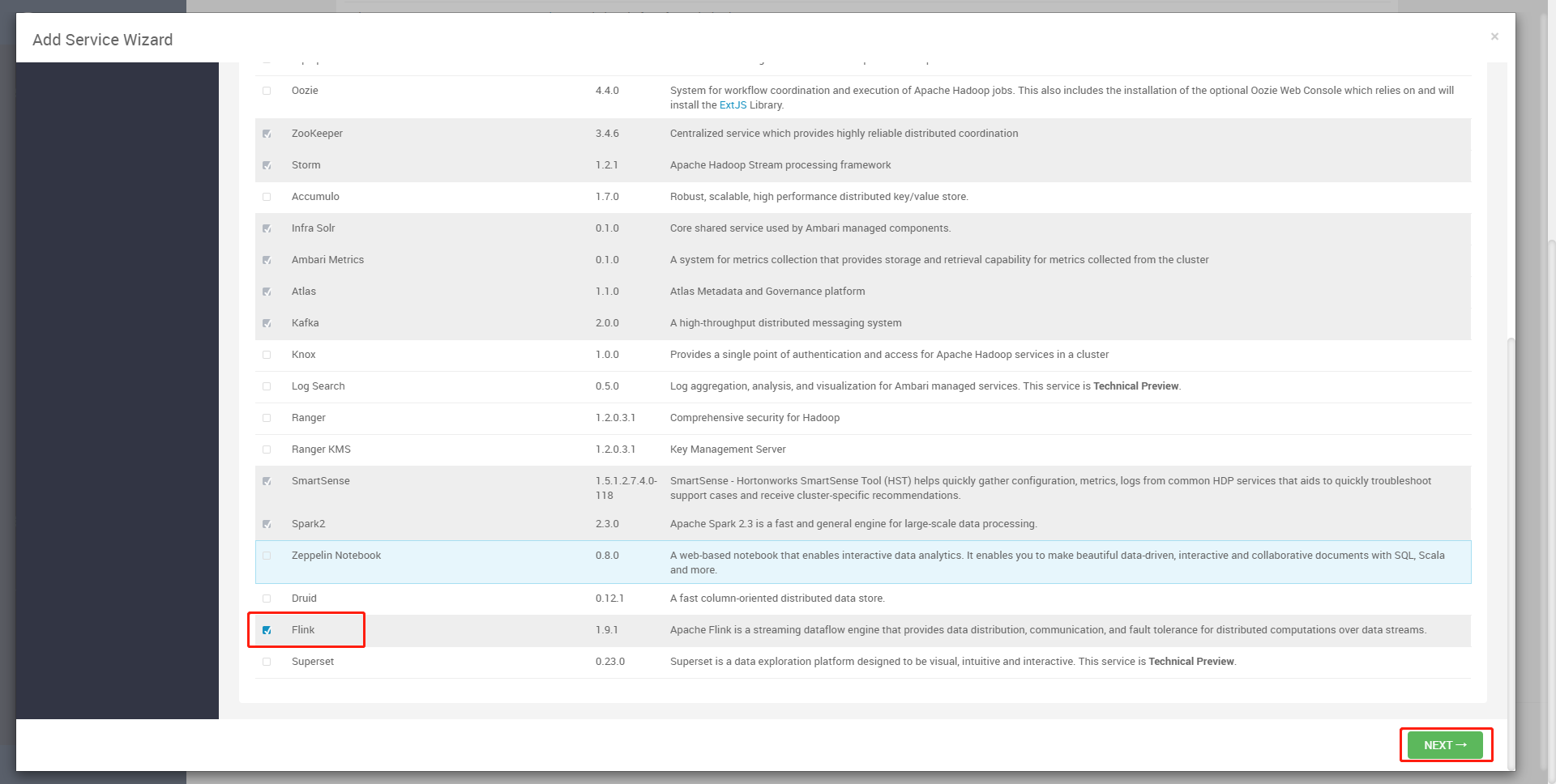Screen dimensions: 1556x784
Task: Toggle the Spark2 service checkbox
Action: point(267,524)
